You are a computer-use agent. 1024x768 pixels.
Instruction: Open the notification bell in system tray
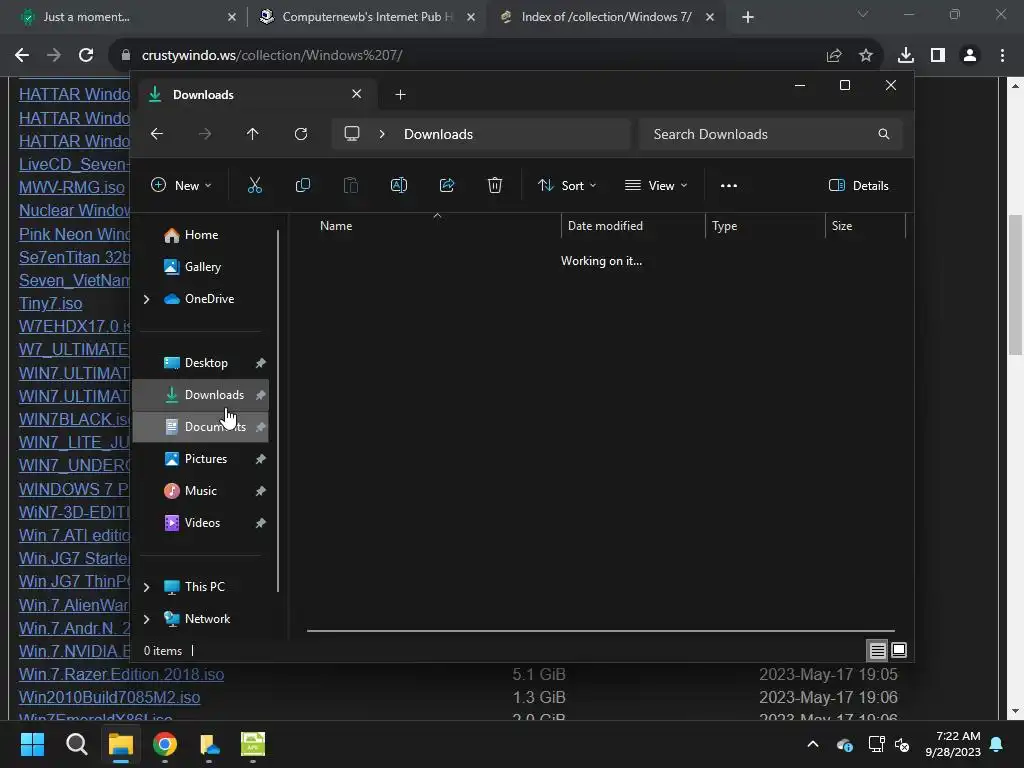click(997, 744)
